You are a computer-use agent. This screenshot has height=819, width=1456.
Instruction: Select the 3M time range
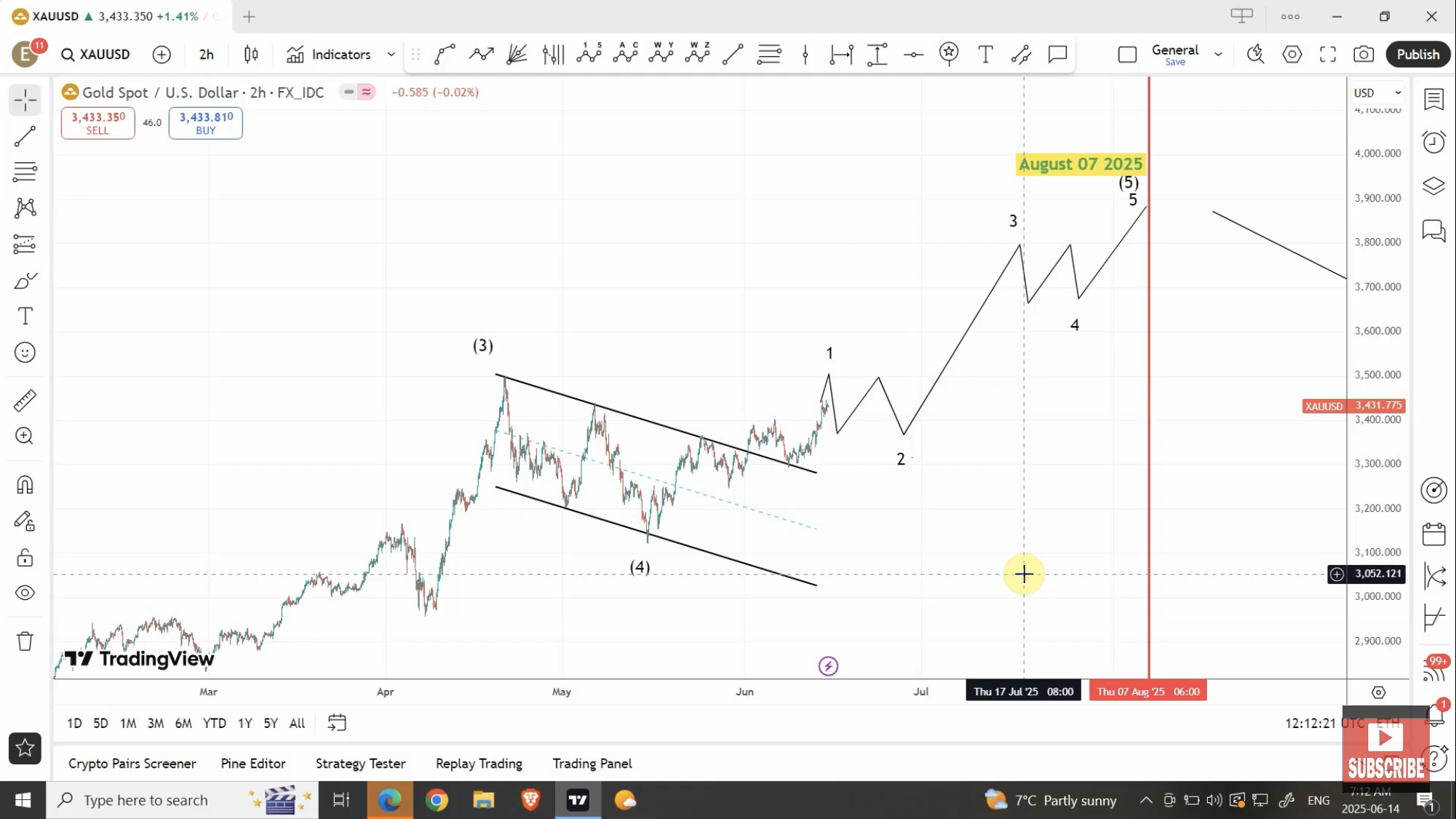coord(155,723)
